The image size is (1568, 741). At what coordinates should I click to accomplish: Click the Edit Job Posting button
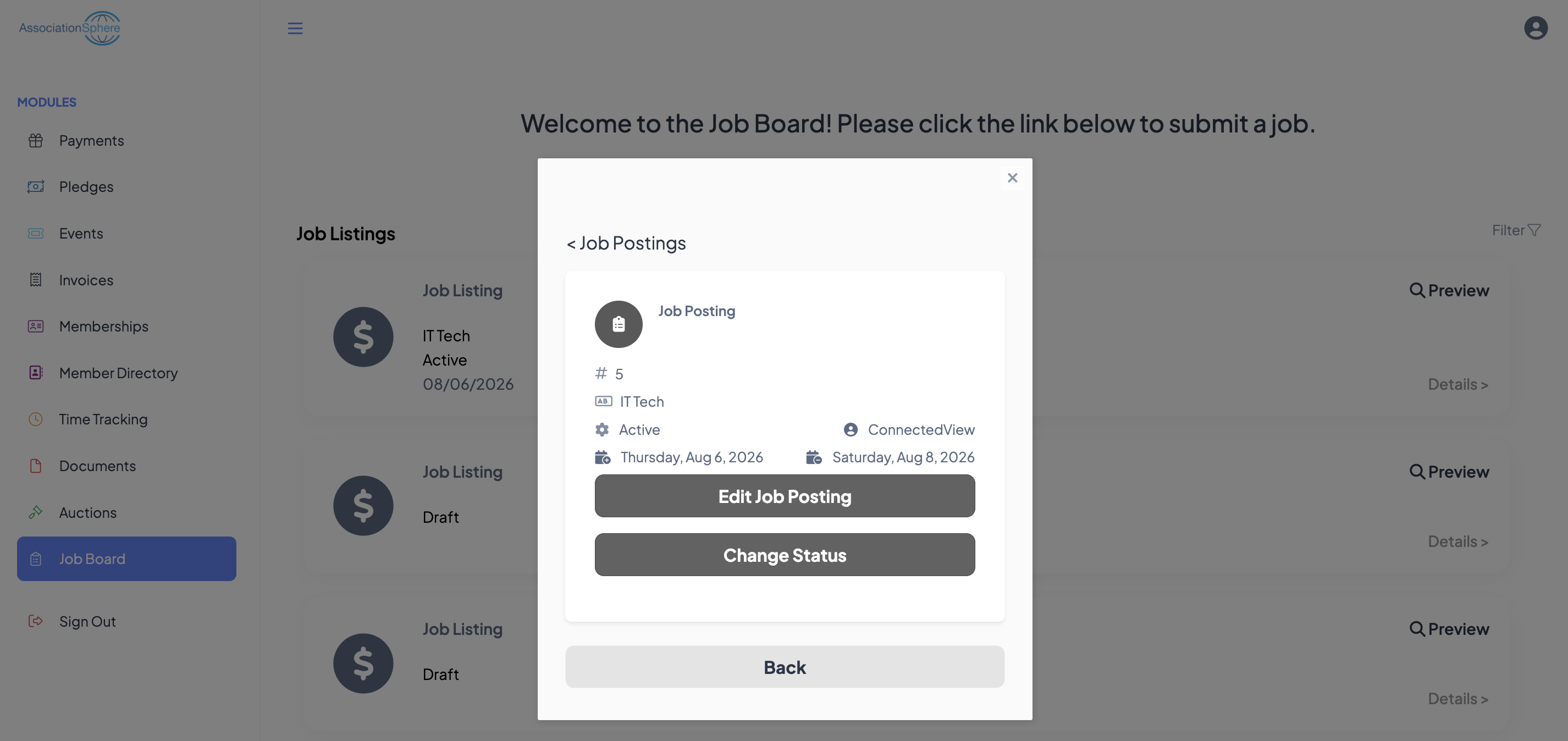(785, 496)
